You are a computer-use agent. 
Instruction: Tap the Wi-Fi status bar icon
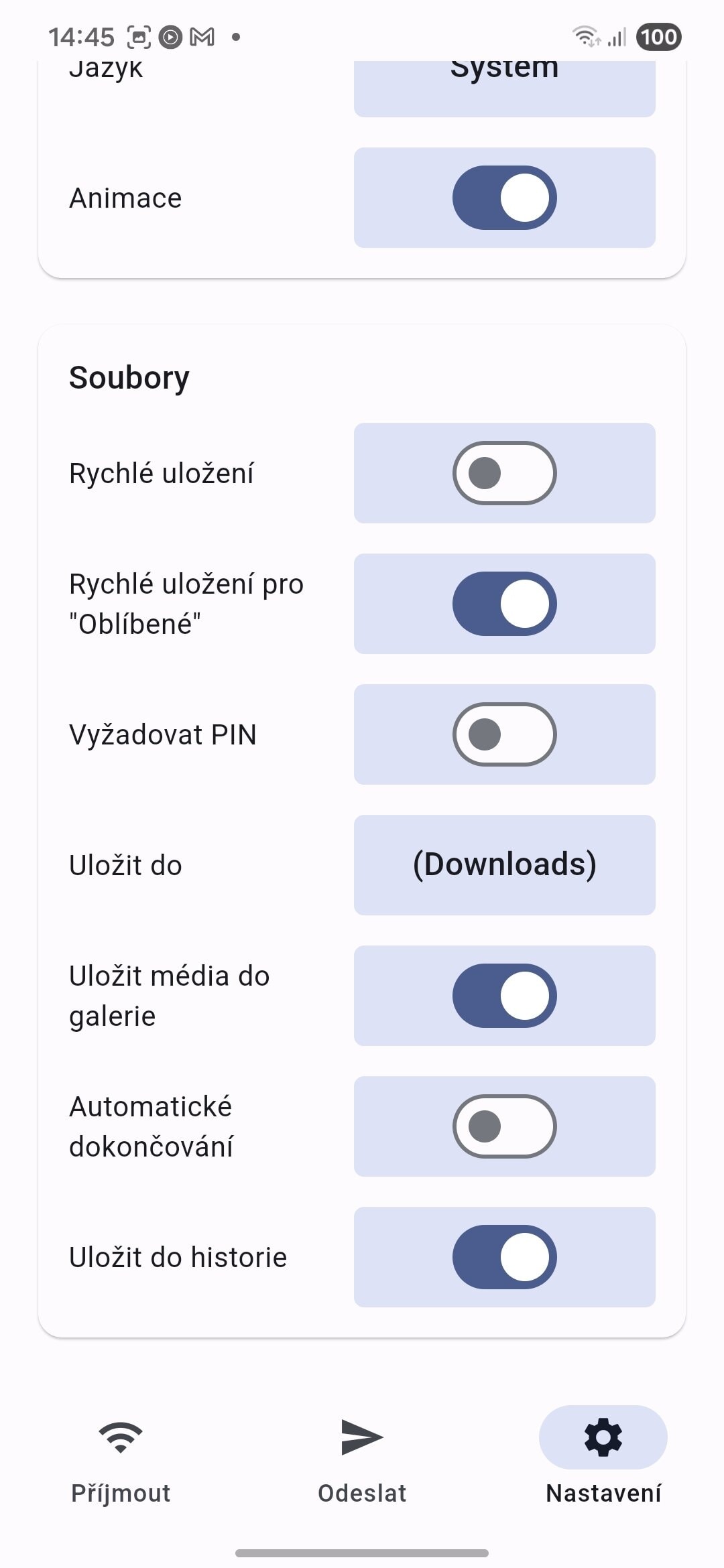[x=585, y=37]
